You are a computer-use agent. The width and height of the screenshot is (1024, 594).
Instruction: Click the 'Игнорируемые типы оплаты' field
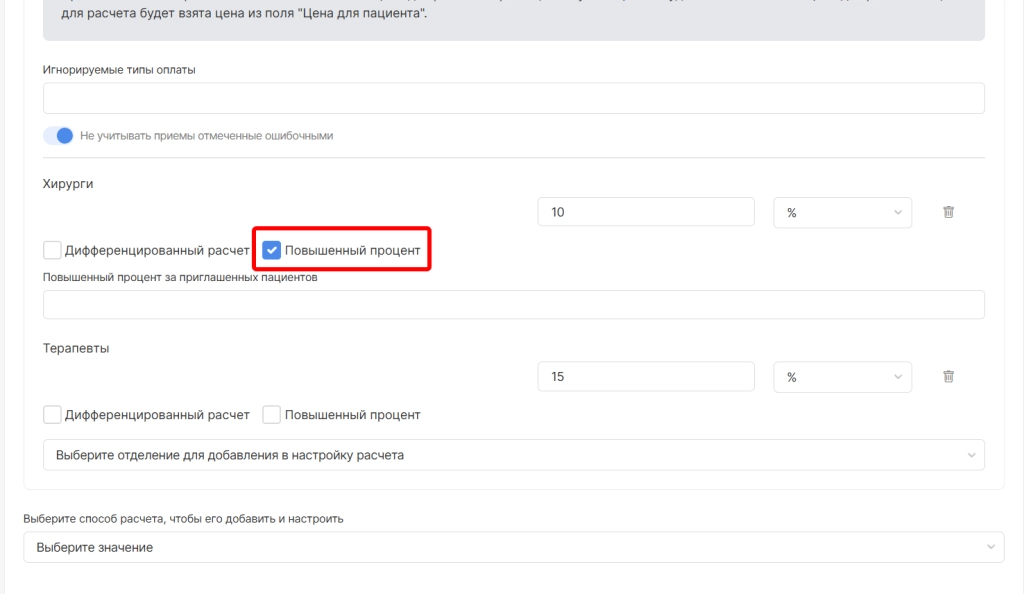tap(513, 99)
